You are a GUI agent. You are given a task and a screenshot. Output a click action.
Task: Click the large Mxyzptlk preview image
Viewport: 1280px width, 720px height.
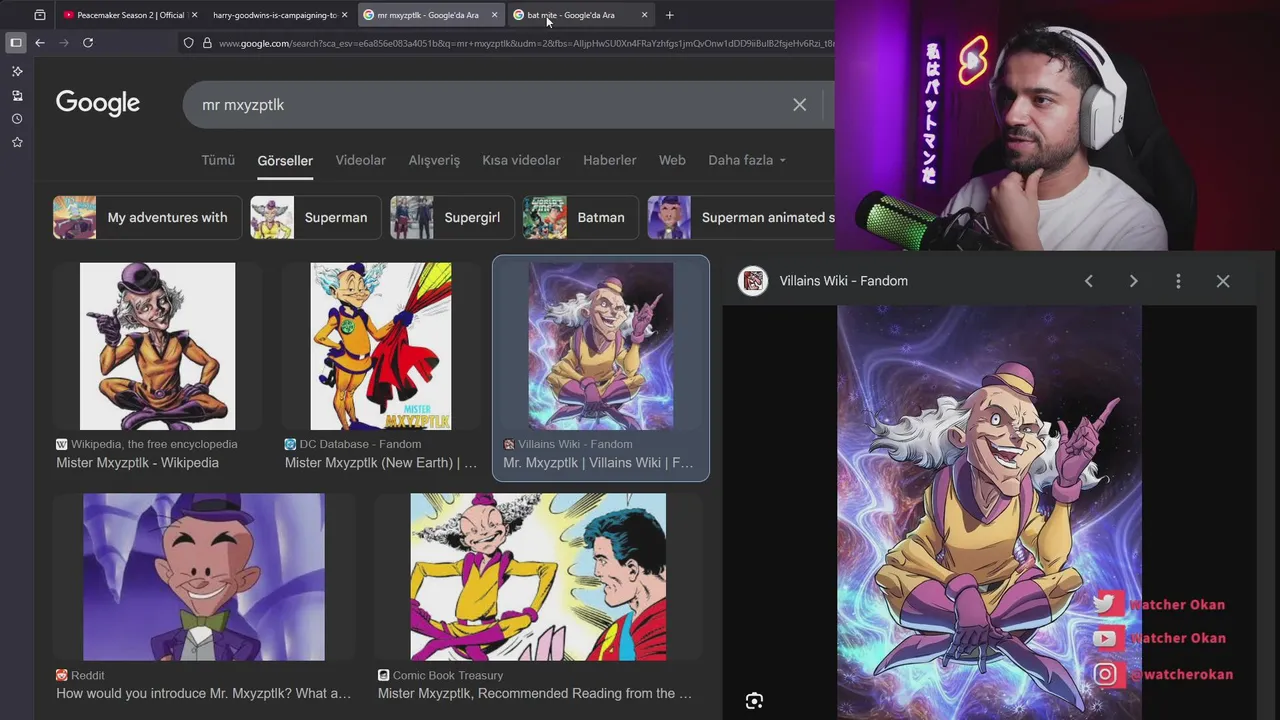[x=989, y=512]
